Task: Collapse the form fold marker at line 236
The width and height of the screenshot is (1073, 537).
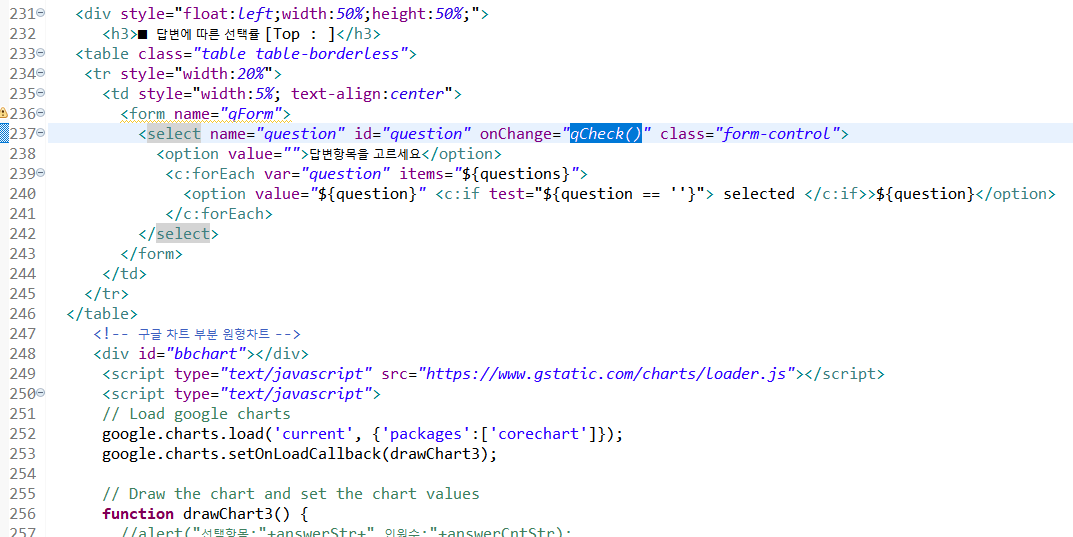Action: click(40, 113)
